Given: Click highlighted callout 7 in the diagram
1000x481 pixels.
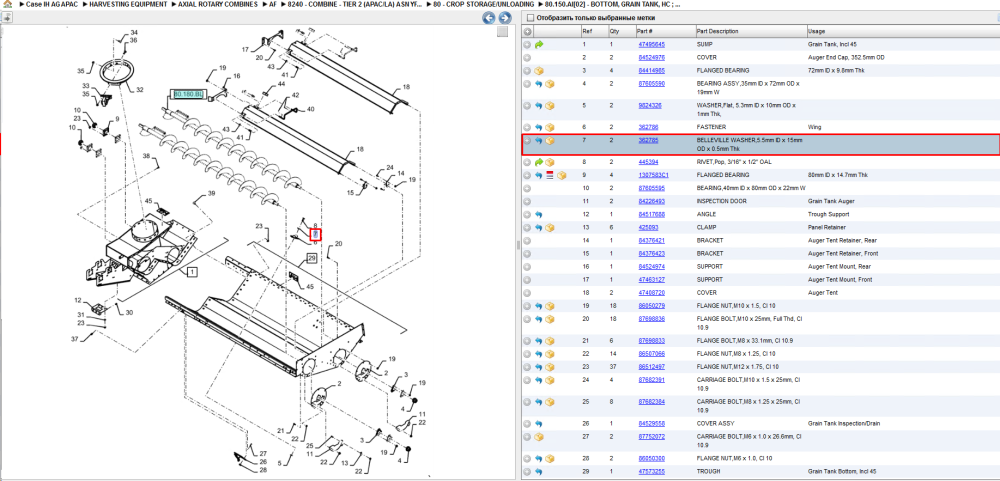Looking at the screenshot, I should pos(315,235).
